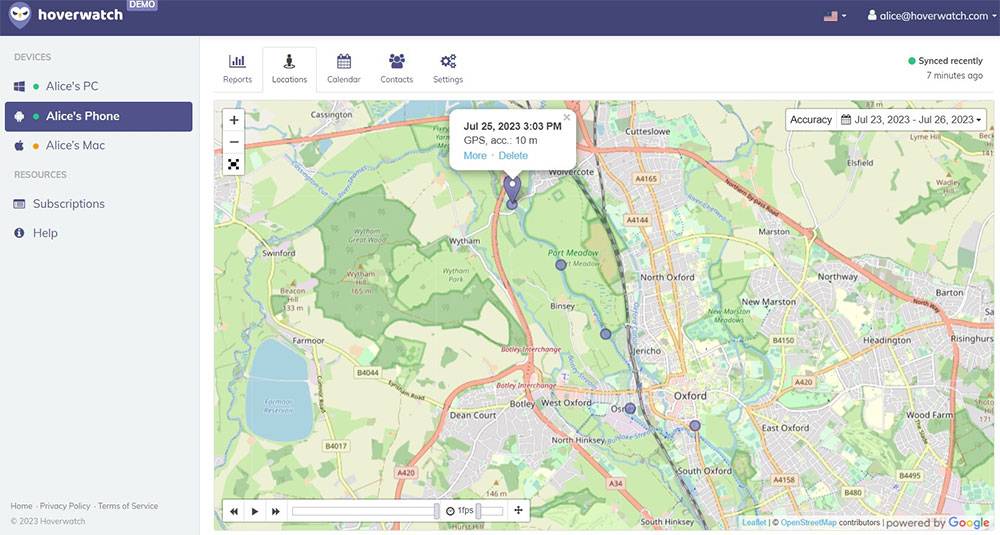Viewport: 1000px width, 535px height.
Task: Switch to the Reports tab
Action: click(x=237, y=69)
